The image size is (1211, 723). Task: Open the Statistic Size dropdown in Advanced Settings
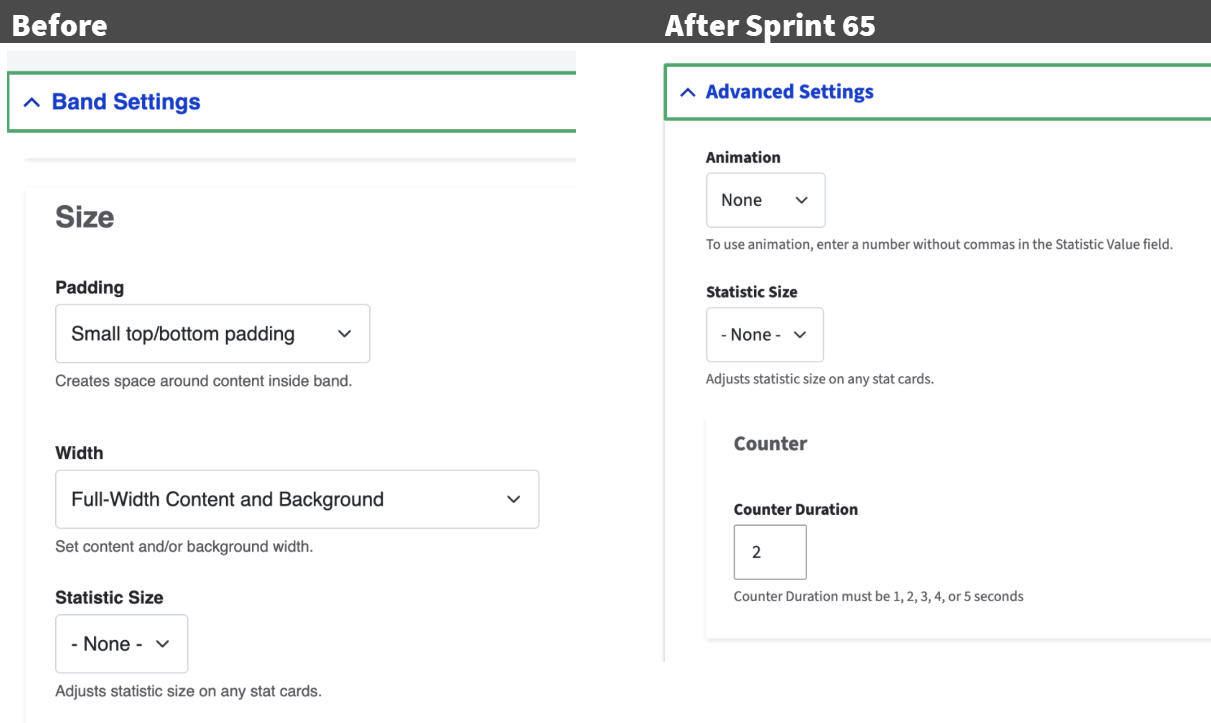764,335
